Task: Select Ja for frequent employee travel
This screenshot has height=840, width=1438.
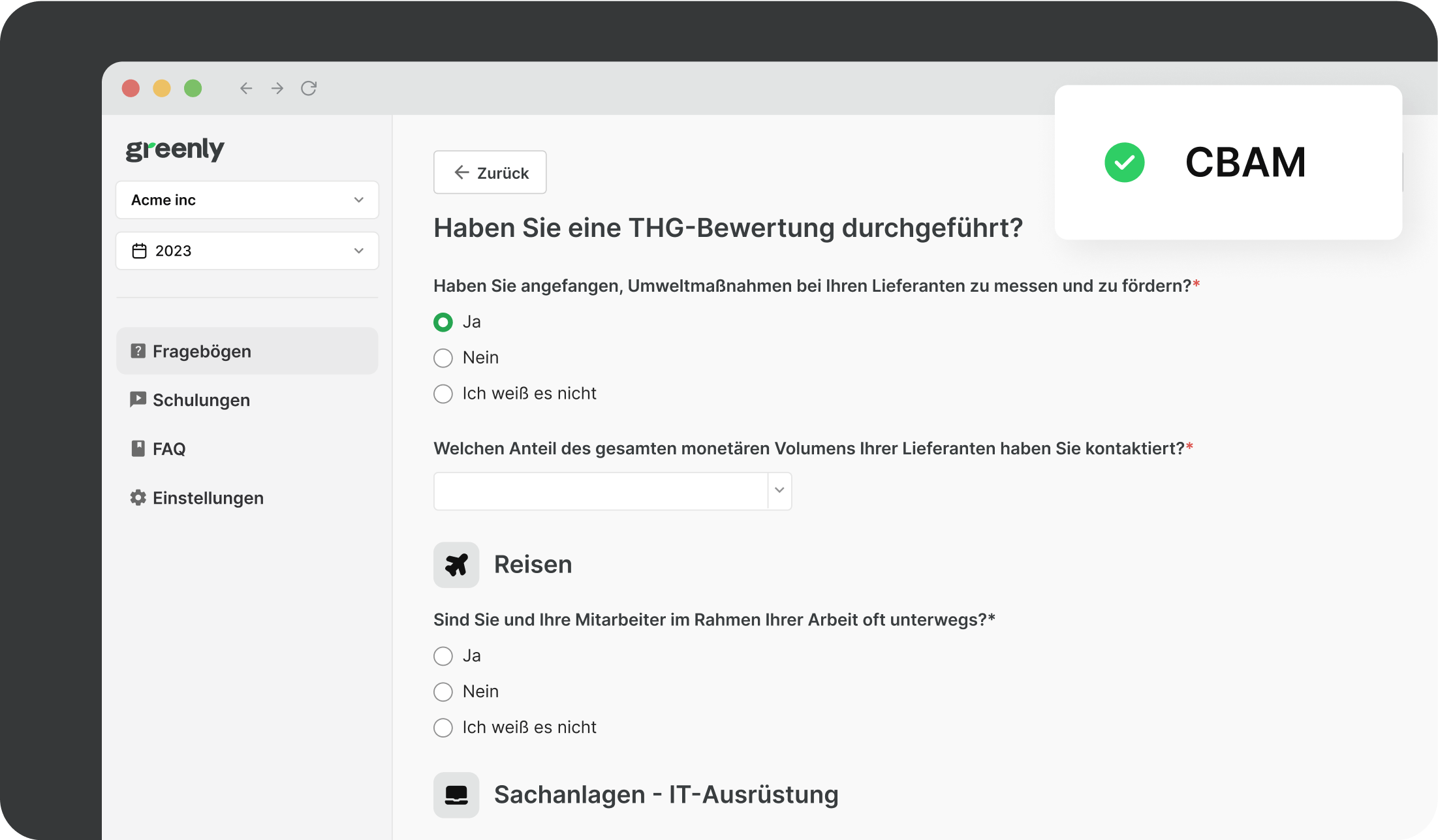Action: click(443, 656)
